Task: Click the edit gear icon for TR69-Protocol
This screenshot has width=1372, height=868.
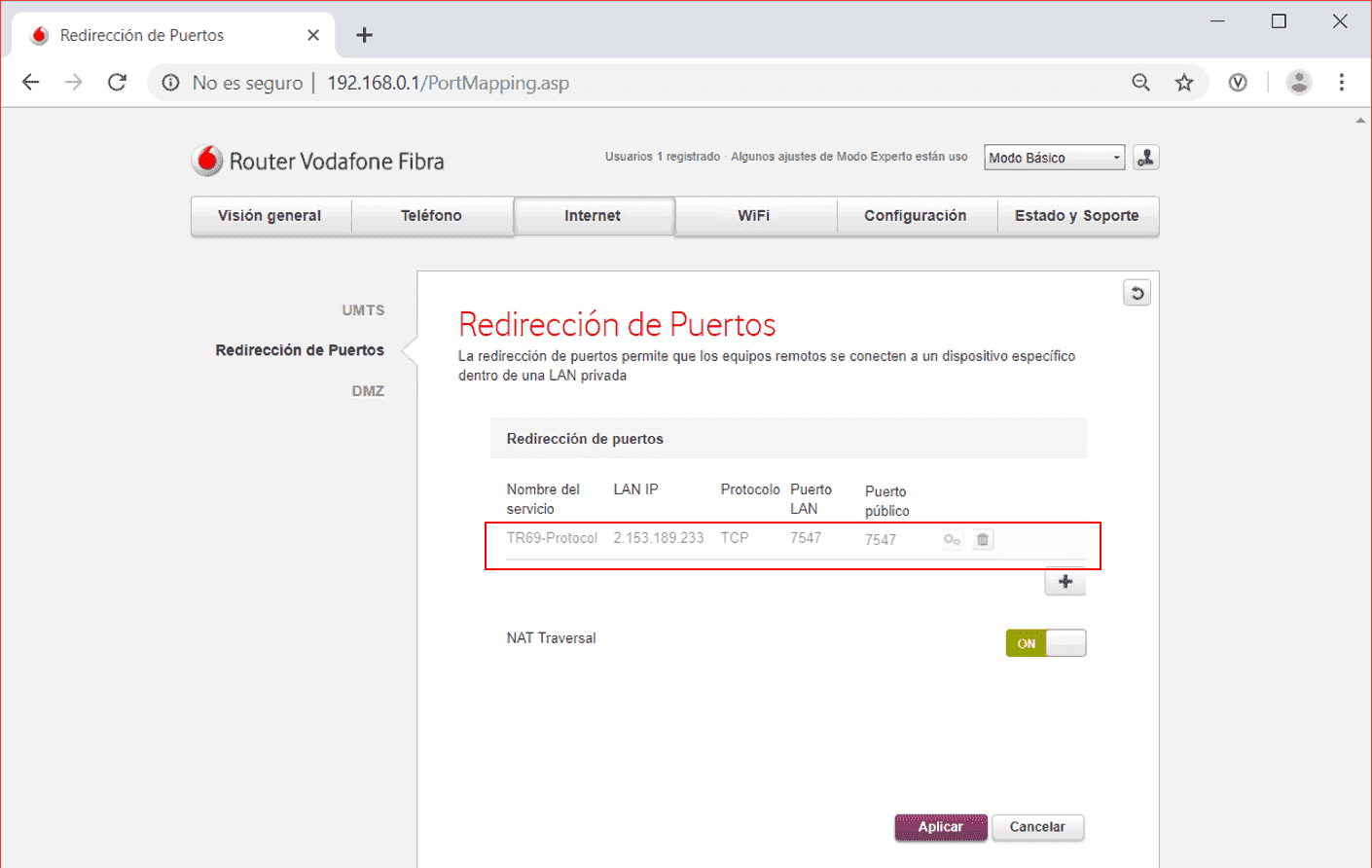Action: click(952, 539)
